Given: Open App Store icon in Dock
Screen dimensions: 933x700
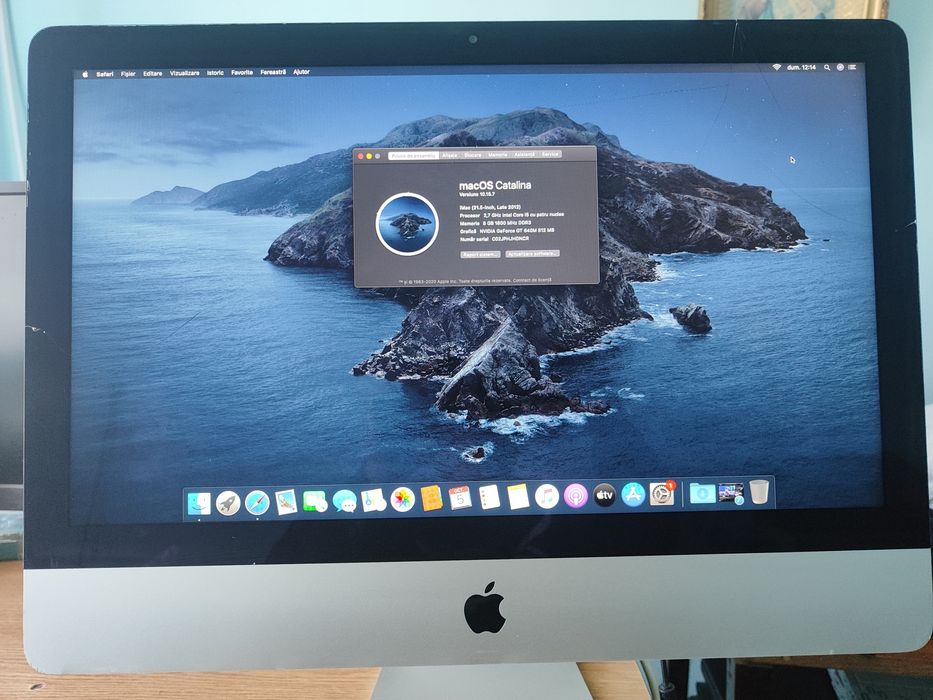Looking at the screenshot, I should pos(633,494).
